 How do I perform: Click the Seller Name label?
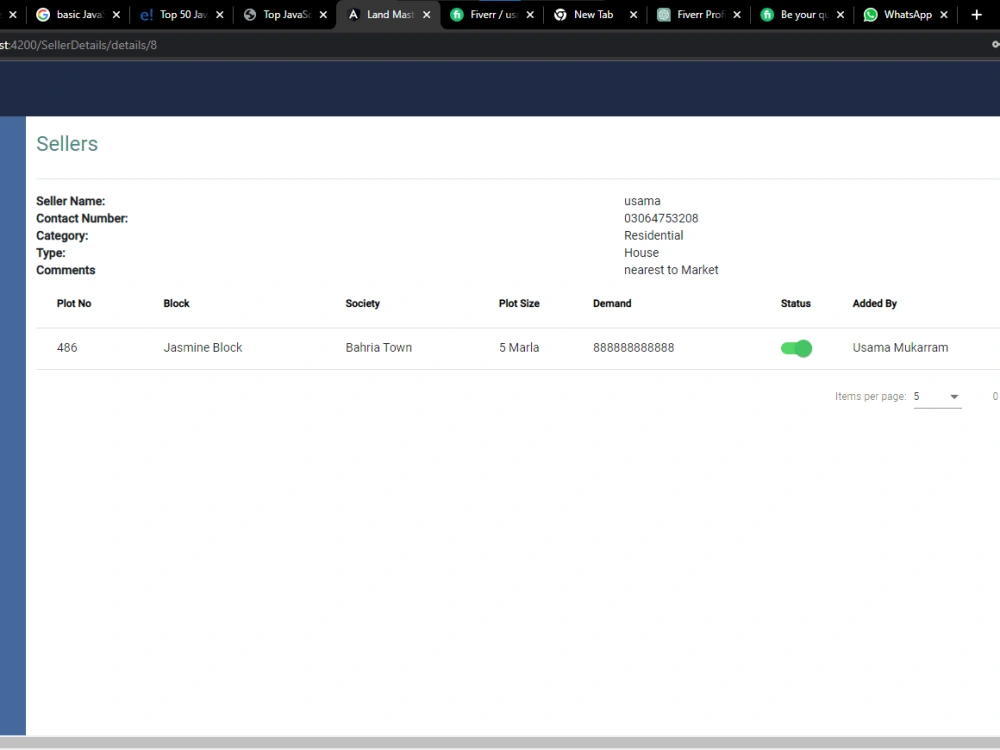(71, 201)
